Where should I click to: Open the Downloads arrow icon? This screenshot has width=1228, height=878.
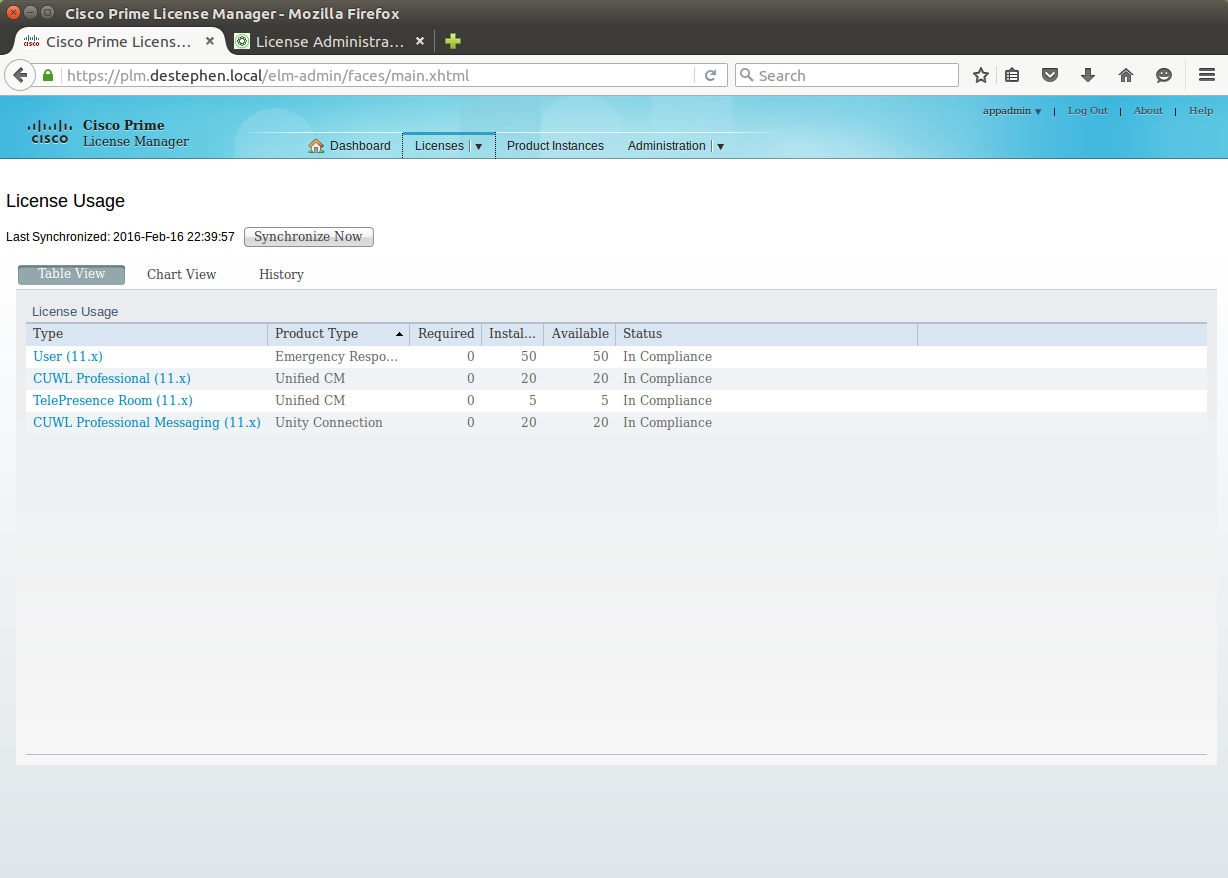pyautogui.click(x=1088, y=75)
